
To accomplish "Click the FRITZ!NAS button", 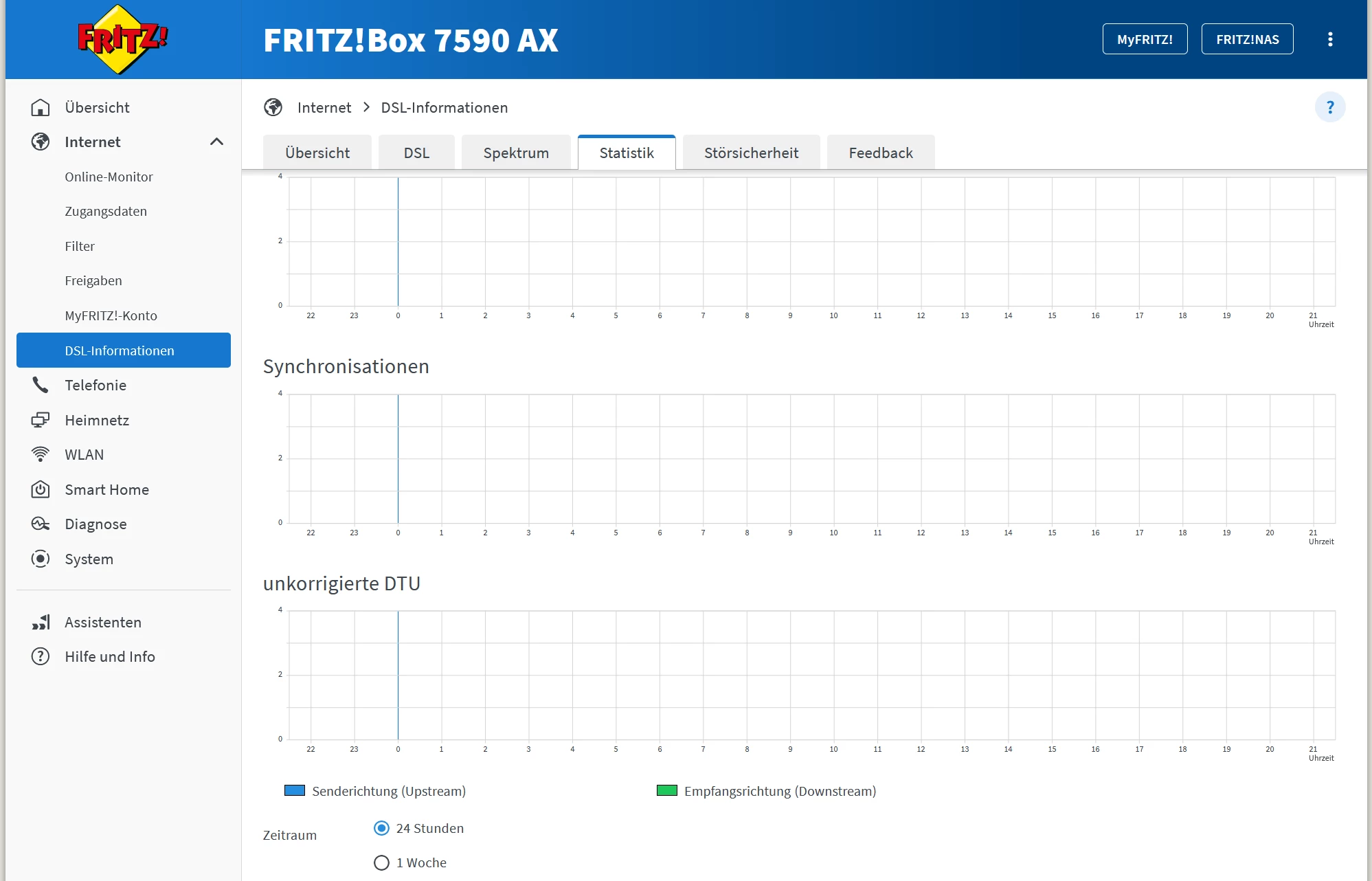I will (x=1247, y=39).
